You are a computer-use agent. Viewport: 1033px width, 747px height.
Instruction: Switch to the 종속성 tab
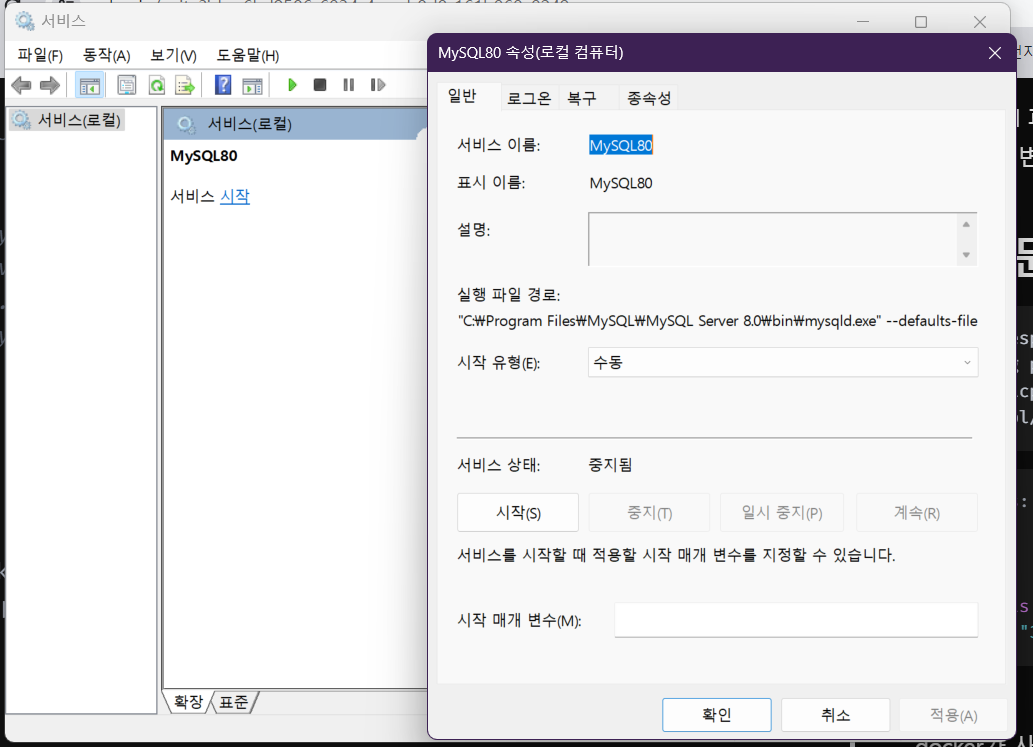[649, 98]
